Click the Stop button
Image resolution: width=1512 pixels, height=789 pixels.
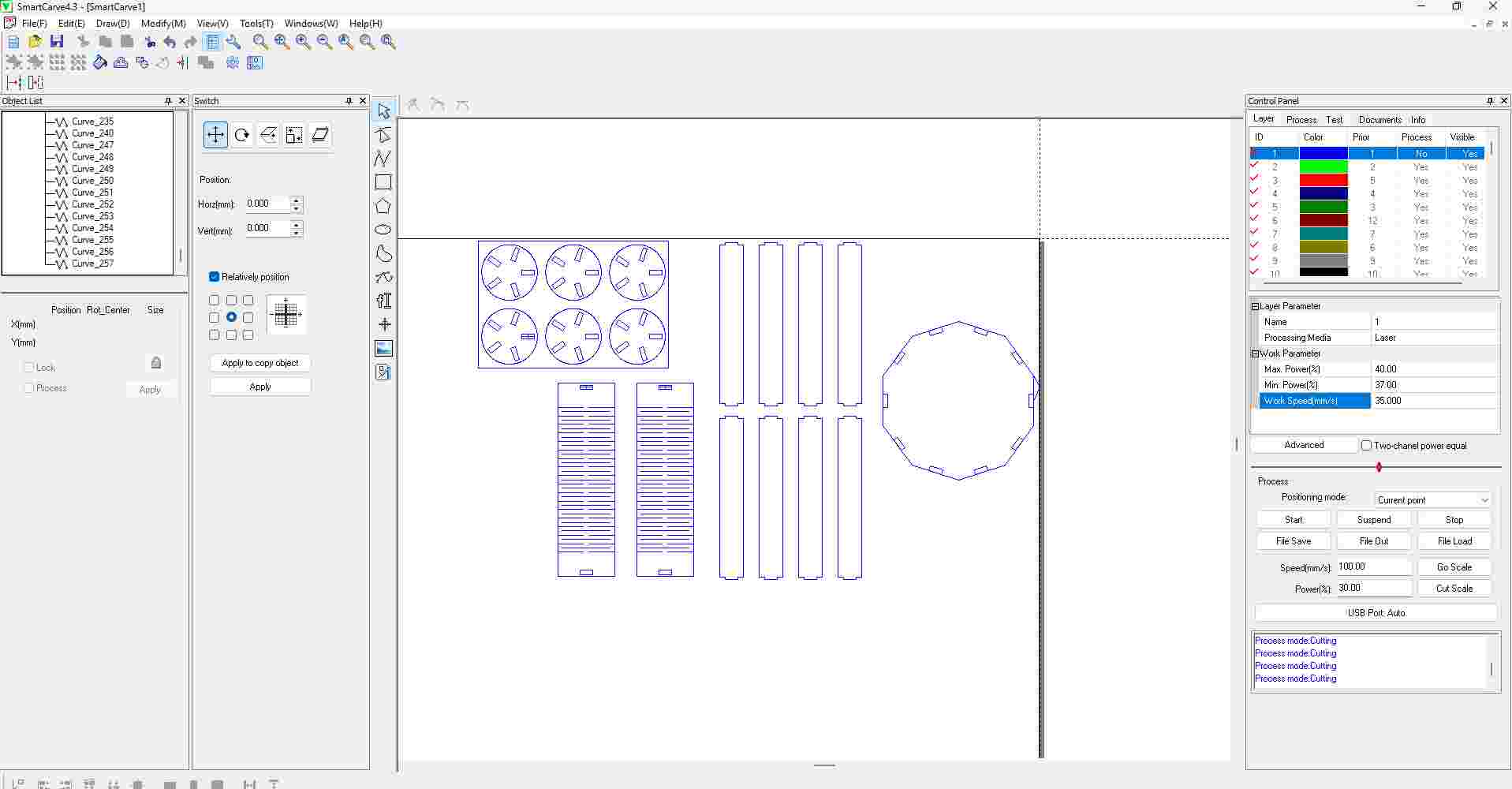1454,520
